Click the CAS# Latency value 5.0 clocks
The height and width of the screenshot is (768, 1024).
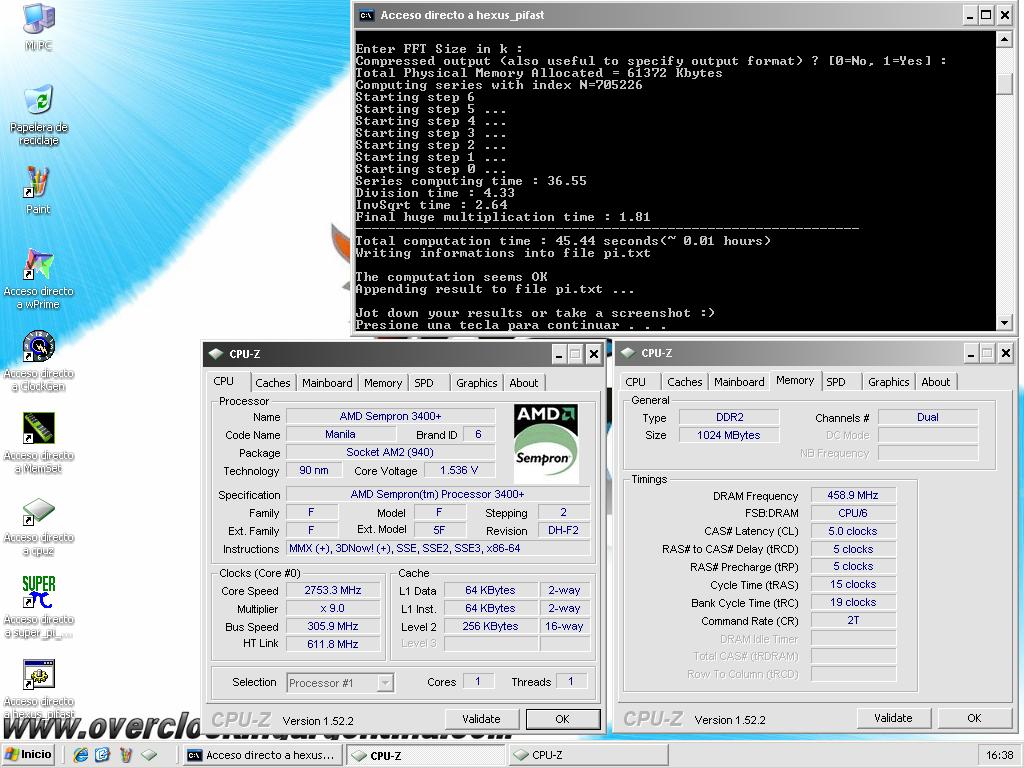click(x=853, y=531)
